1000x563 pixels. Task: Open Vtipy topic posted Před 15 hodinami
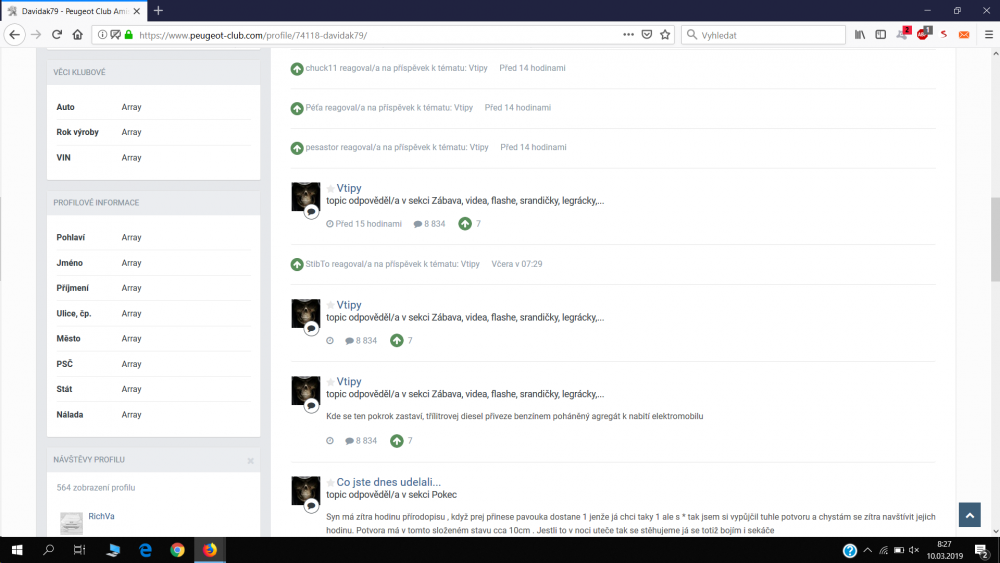tap(349, 188)
